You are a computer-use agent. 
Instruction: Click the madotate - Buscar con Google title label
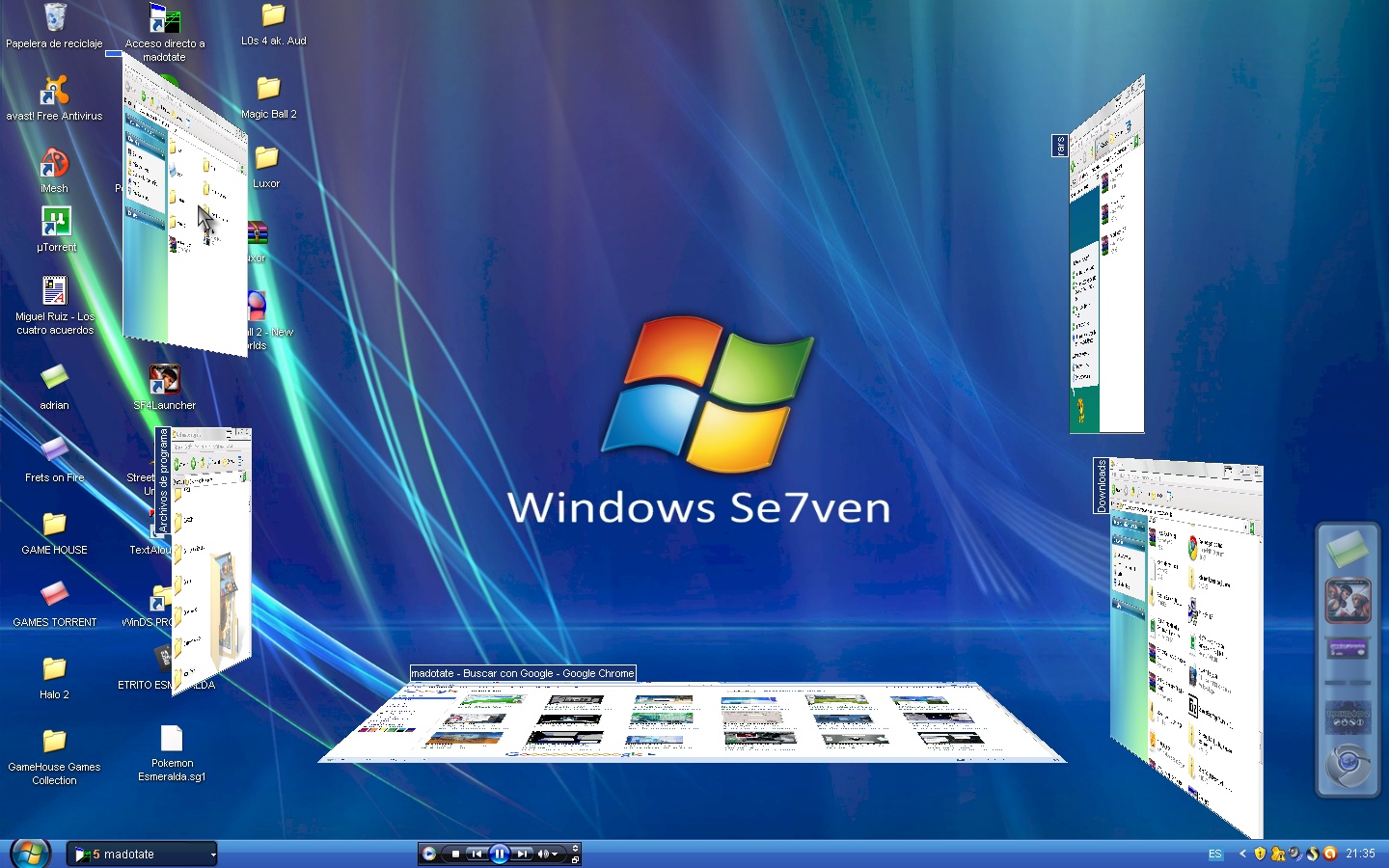click(523, 673)
